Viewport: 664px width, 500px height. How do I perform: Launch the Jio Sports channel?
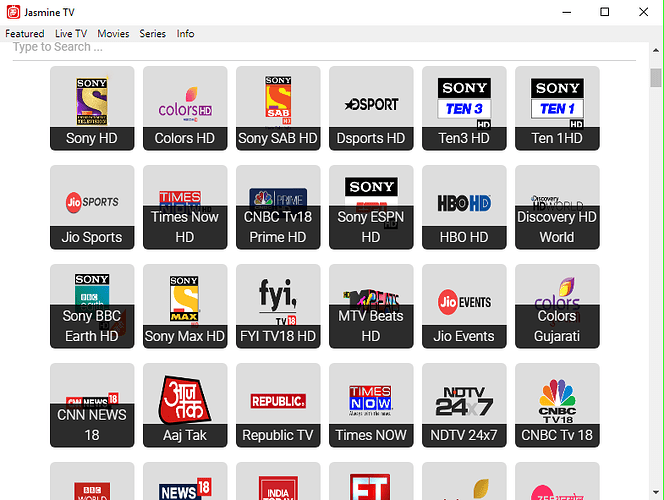[x=92, y=208]
